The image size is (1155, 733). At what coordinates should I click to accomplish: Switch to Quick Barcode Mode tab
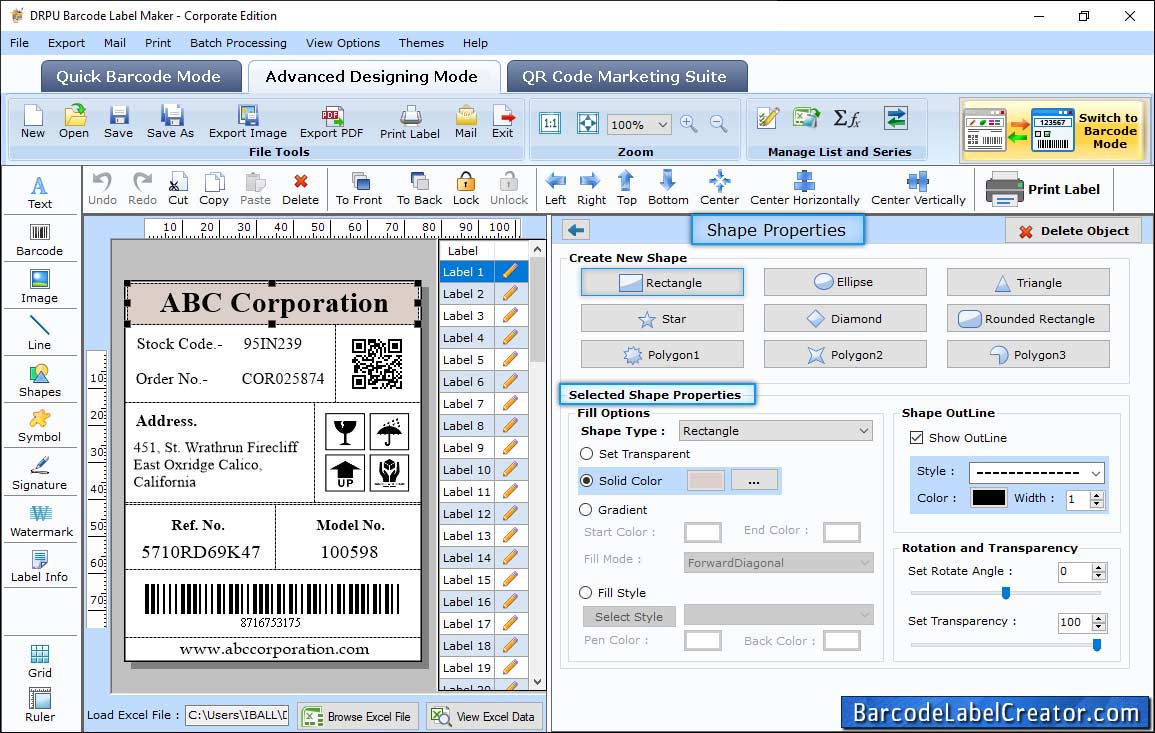tap(140, 77)
